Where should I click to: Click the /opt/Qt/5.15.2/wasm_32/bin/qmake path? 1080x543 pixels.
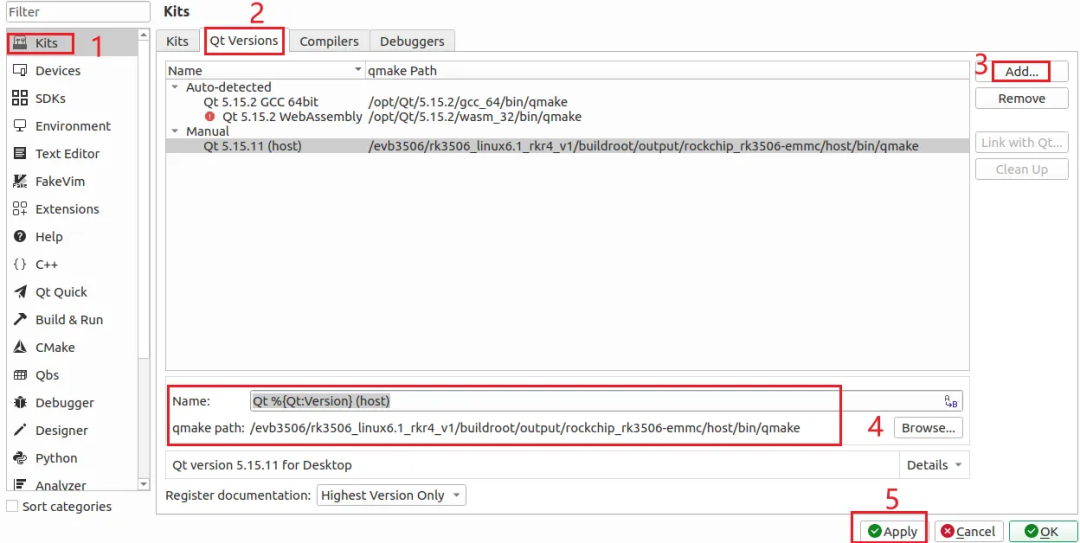click(x=475, y=116)
